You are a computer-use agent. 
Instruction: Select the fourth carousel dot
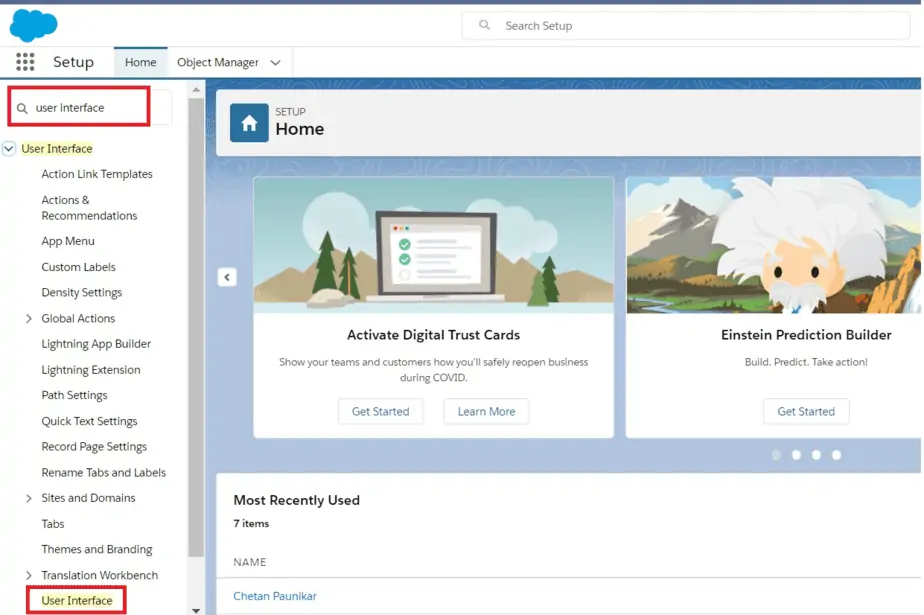(x=837, y=455)
